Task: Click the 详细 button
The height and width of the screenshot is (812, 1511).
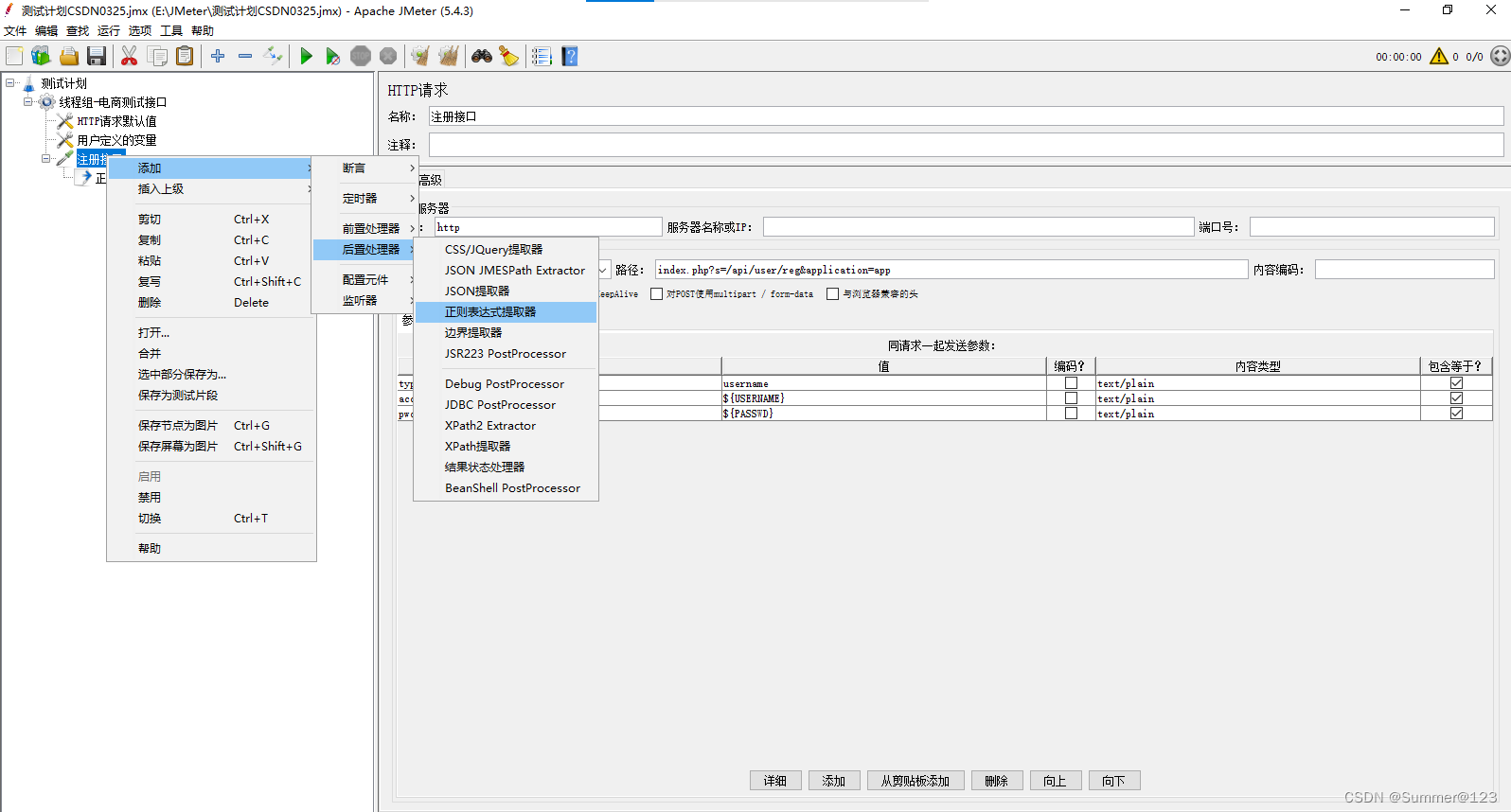Action: click(x=775, y=781)
